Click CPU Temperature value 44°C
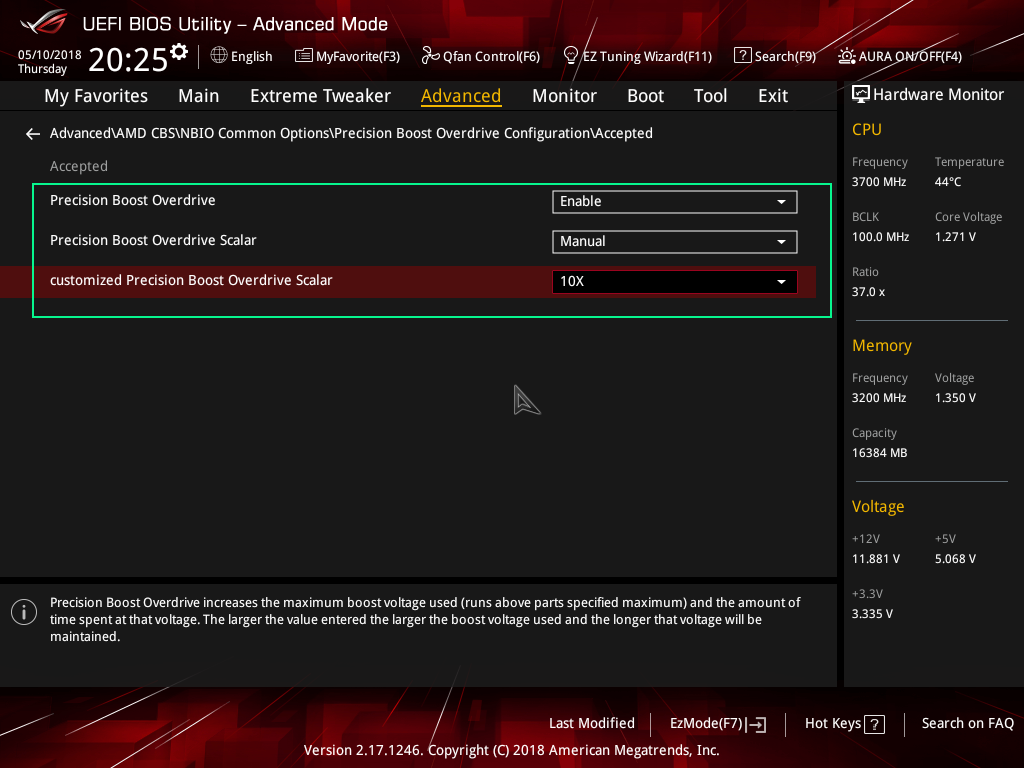The height and width of the screenshot is (768, 1024). pos(948,182)
